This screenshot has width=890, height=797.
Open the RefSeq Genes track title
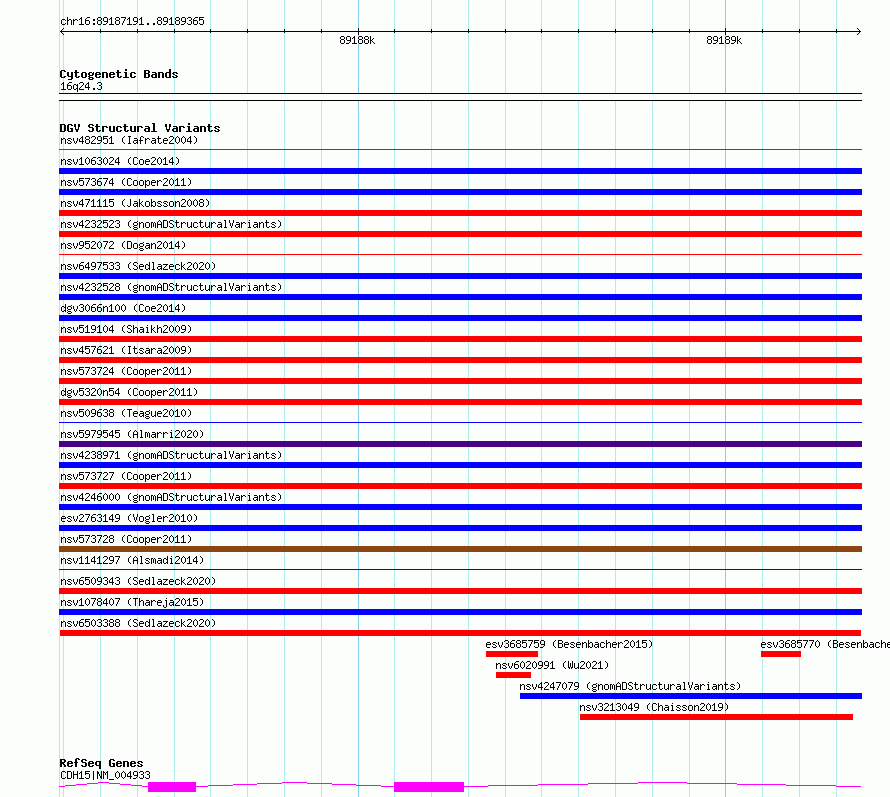click(101, 763)
